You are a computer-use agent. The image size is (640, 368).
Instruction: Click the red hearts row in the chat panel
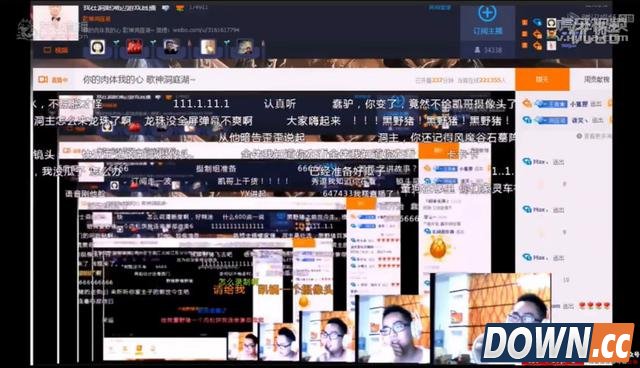[x=594, y=306]
